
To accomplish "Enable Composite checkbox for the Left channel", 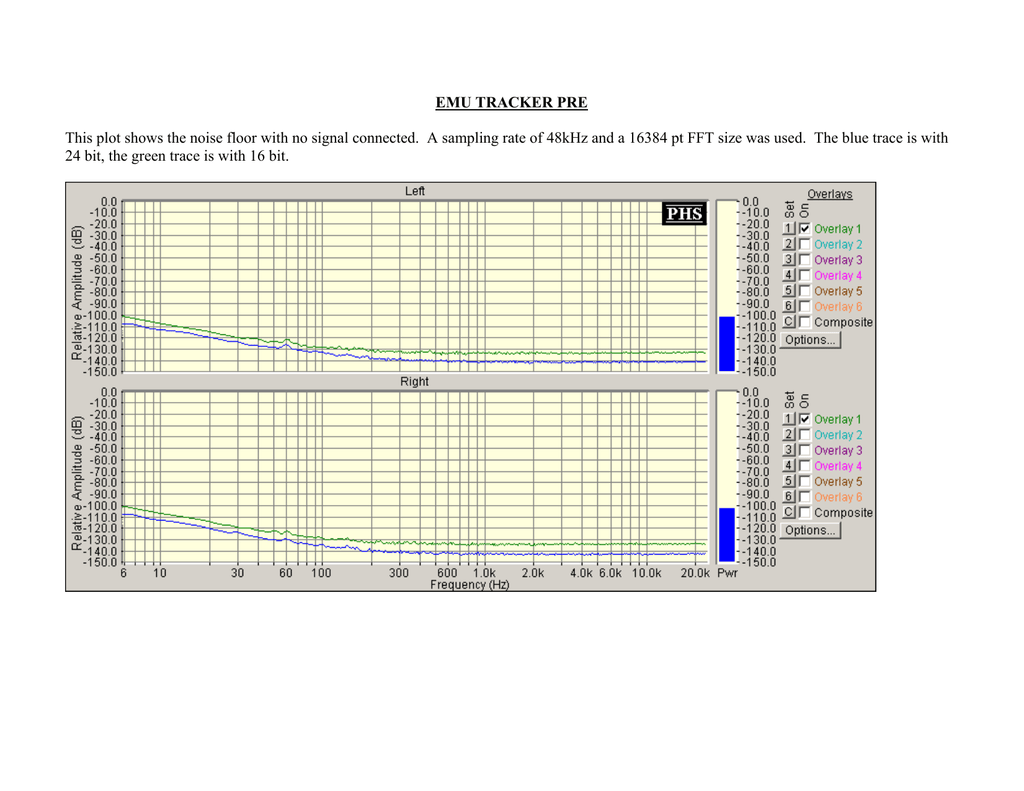I will click(x=805, y=322).
